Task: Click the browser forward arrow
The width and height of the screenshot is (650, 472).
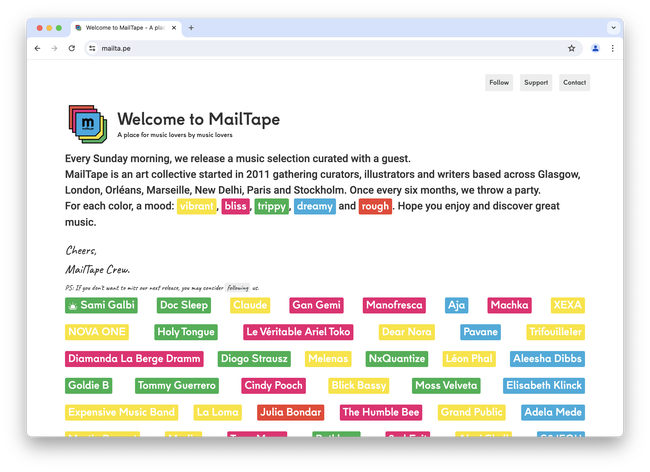Action: (54, 48)
